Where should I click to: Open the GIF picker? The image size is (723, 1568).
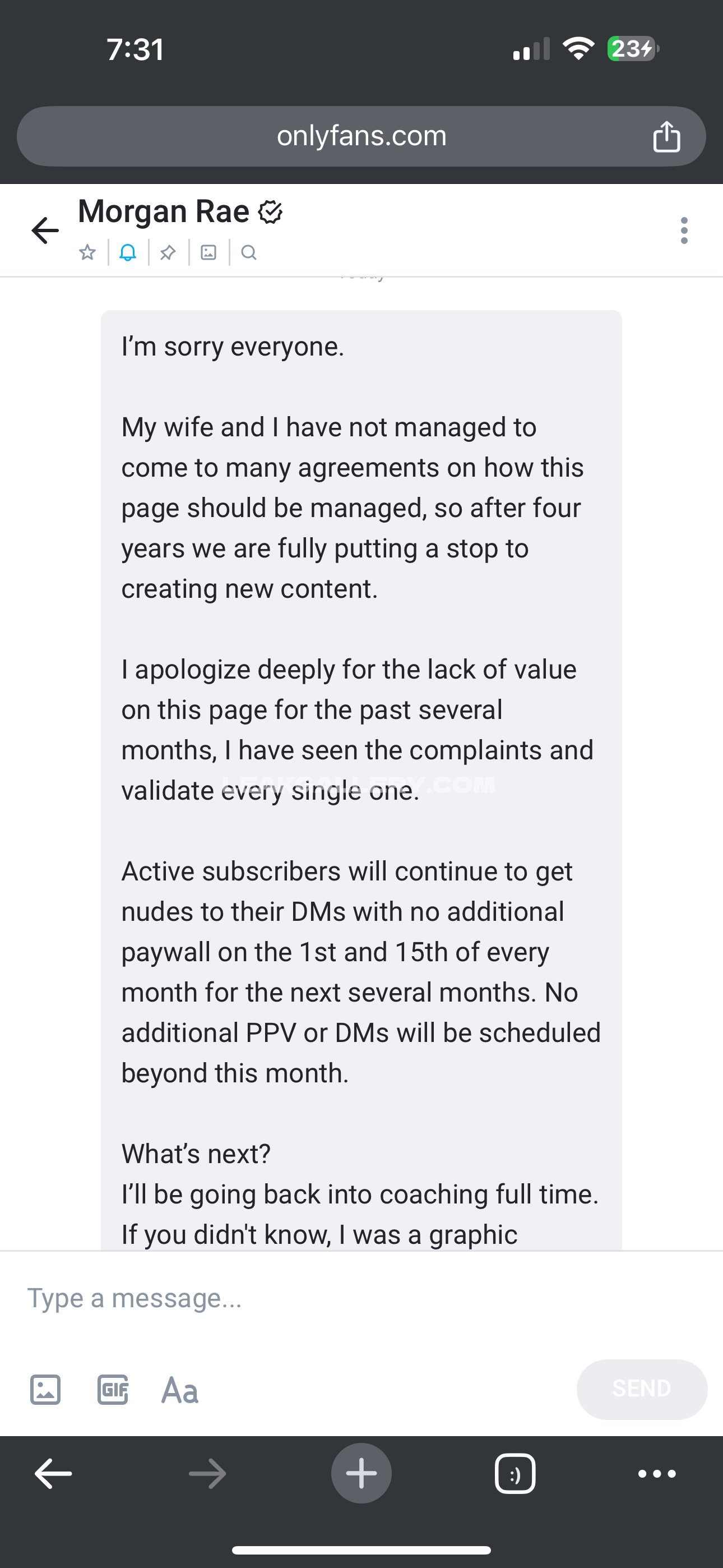113,1390
